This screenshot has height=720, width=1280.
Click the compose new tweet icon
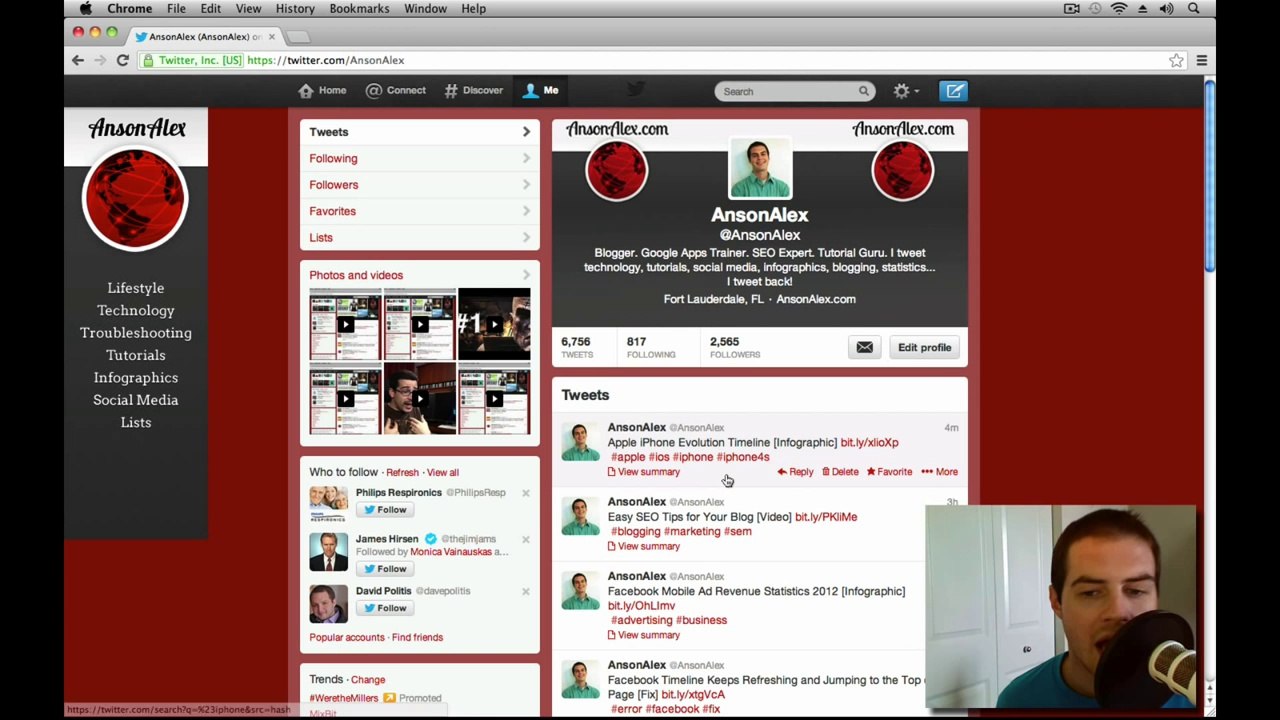954,91
